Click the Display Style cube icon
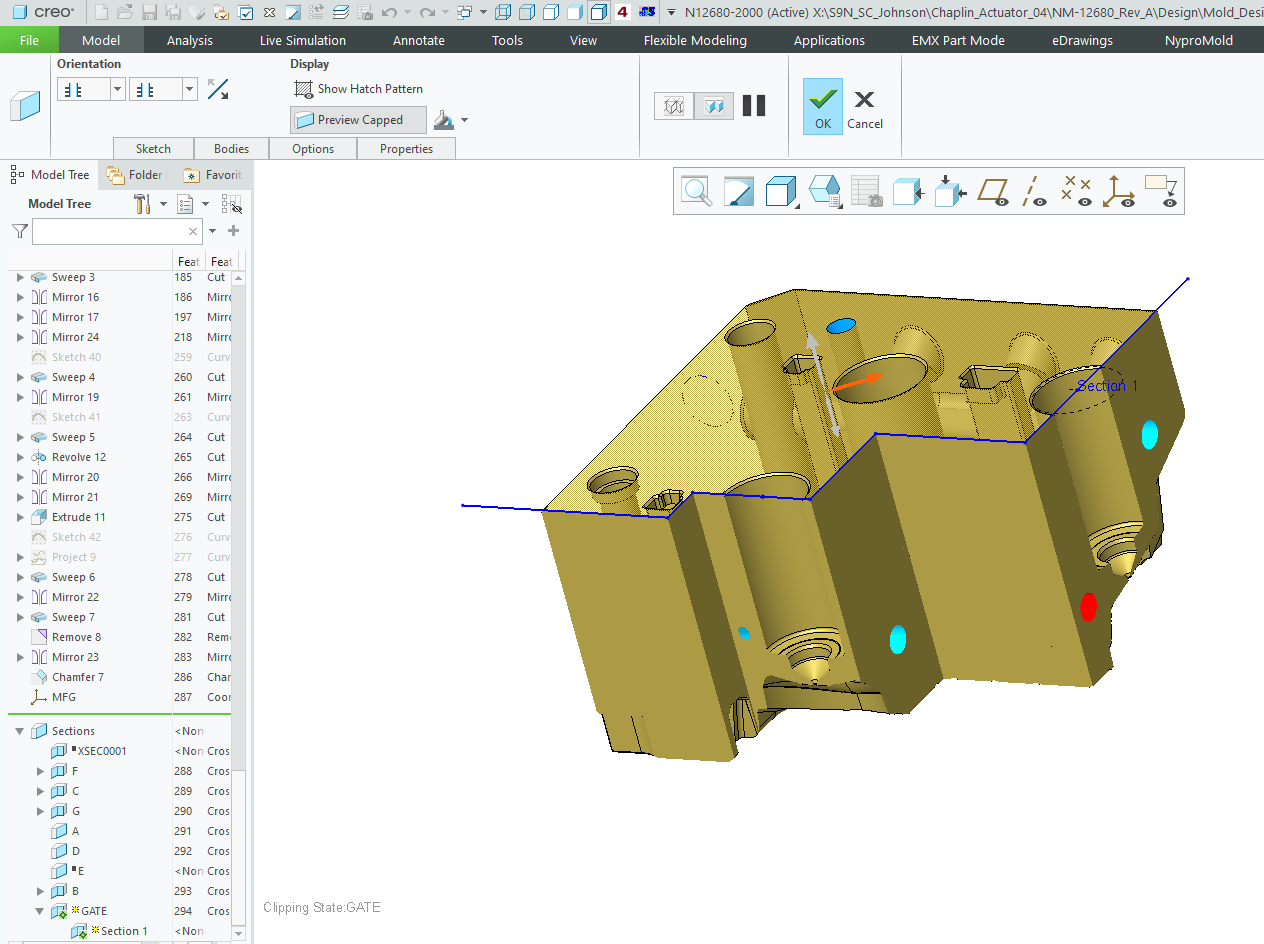 pos(781,190)
